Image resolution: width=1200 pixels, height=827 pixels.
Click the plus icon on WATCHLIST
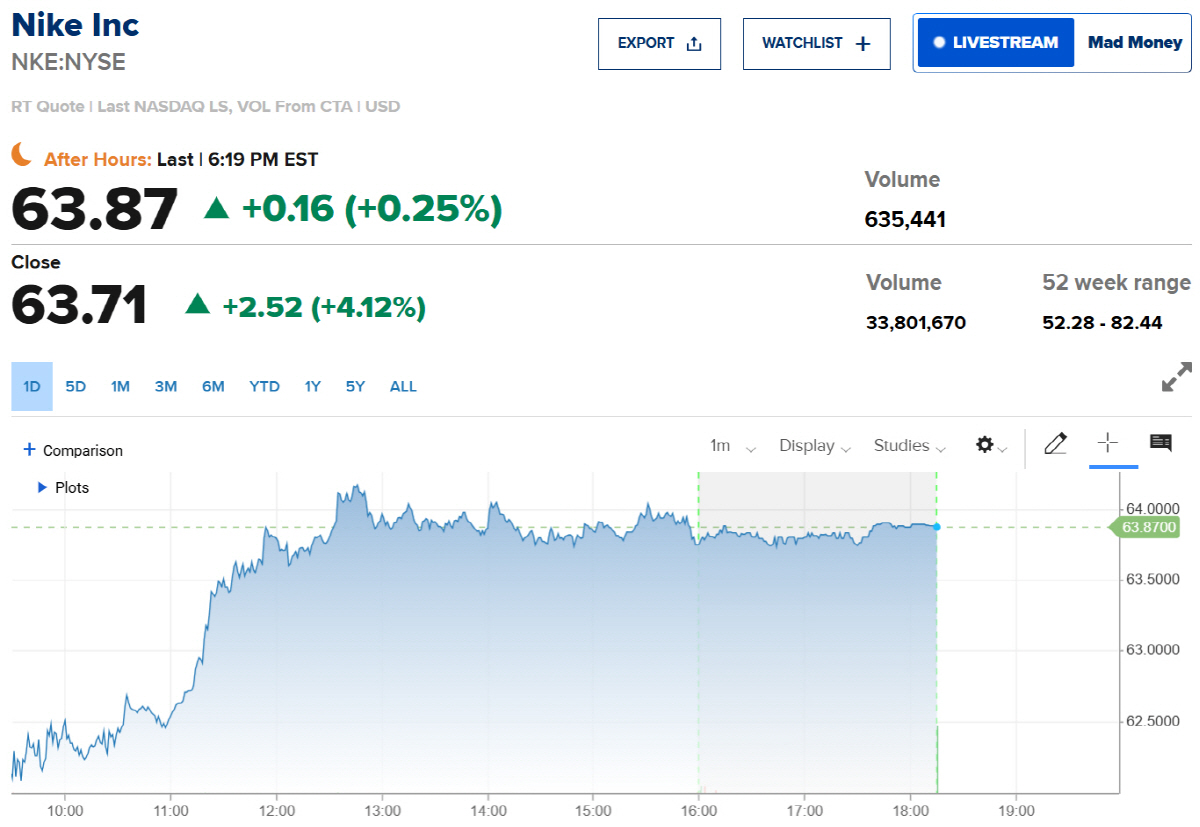tap(863, 43)
